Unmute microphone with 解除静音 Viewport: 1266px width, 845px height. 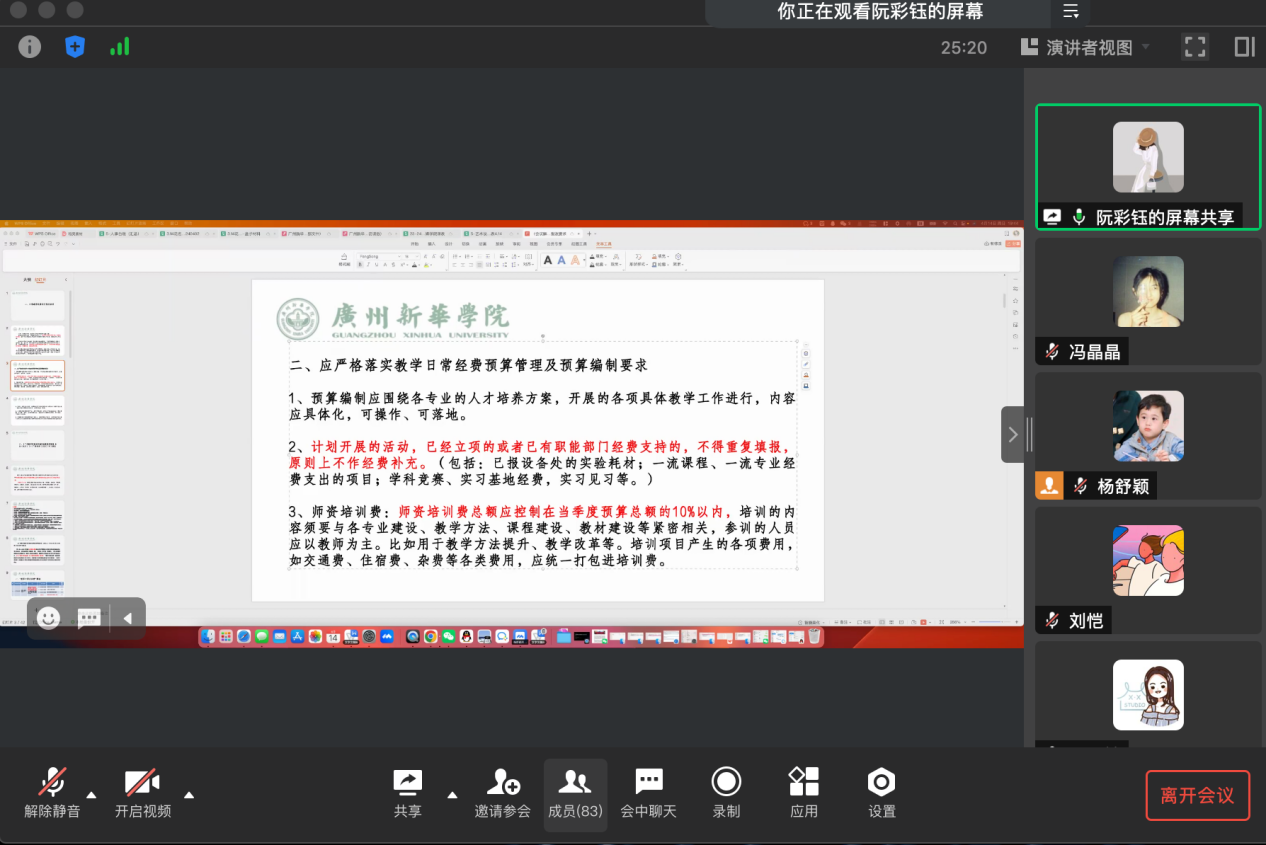point(52,794)
